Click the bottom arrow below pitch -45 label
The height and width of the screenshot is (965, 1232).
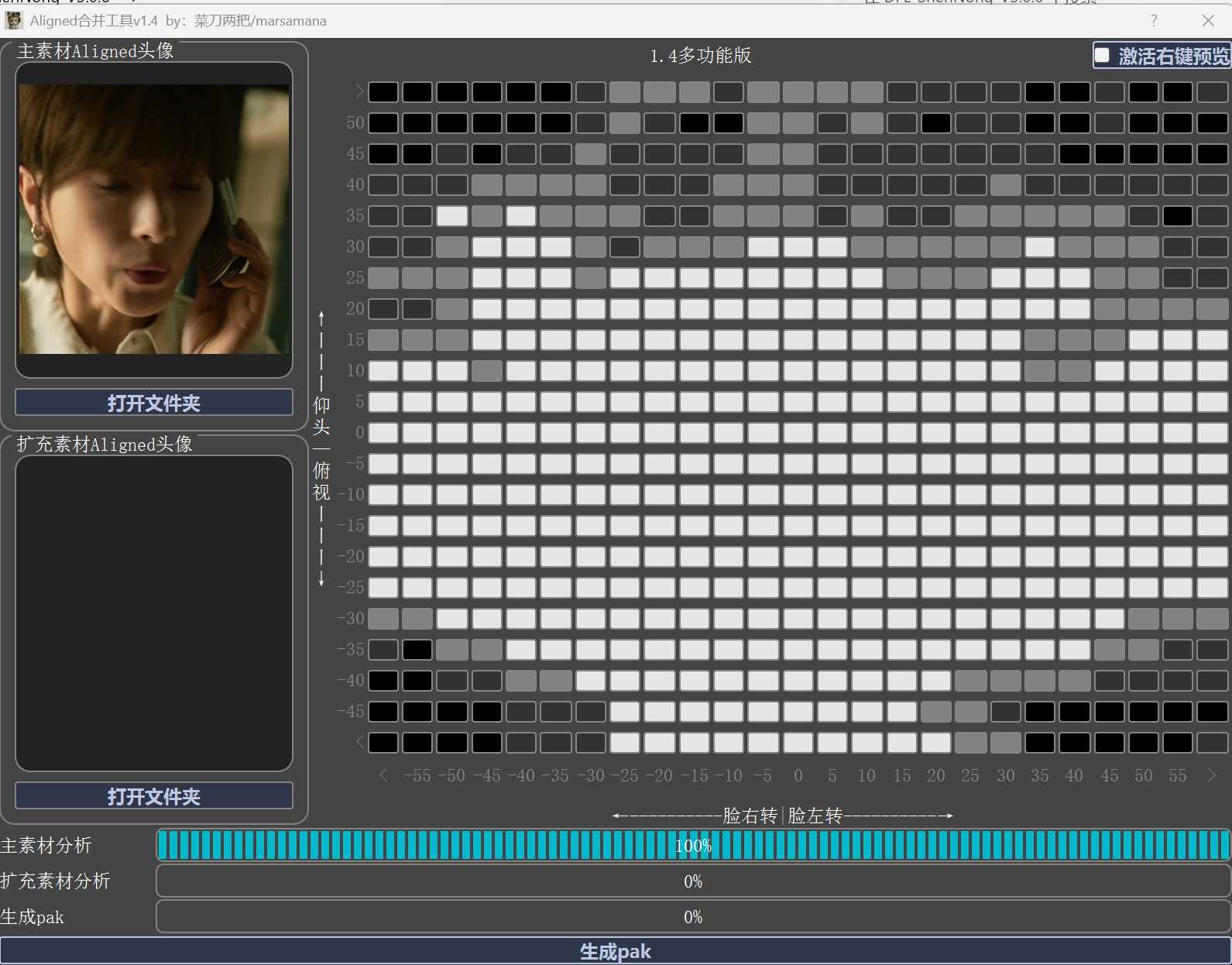359,743
